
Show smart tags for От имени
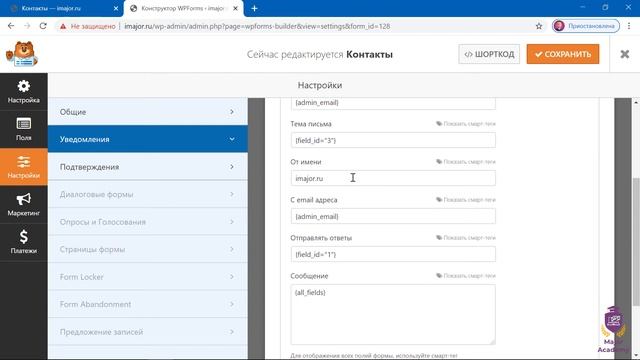click(466, 162)
